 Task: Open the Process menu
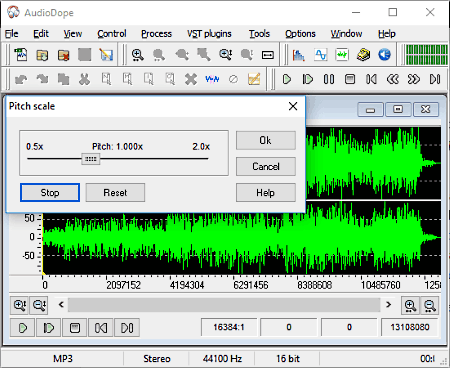156,34
